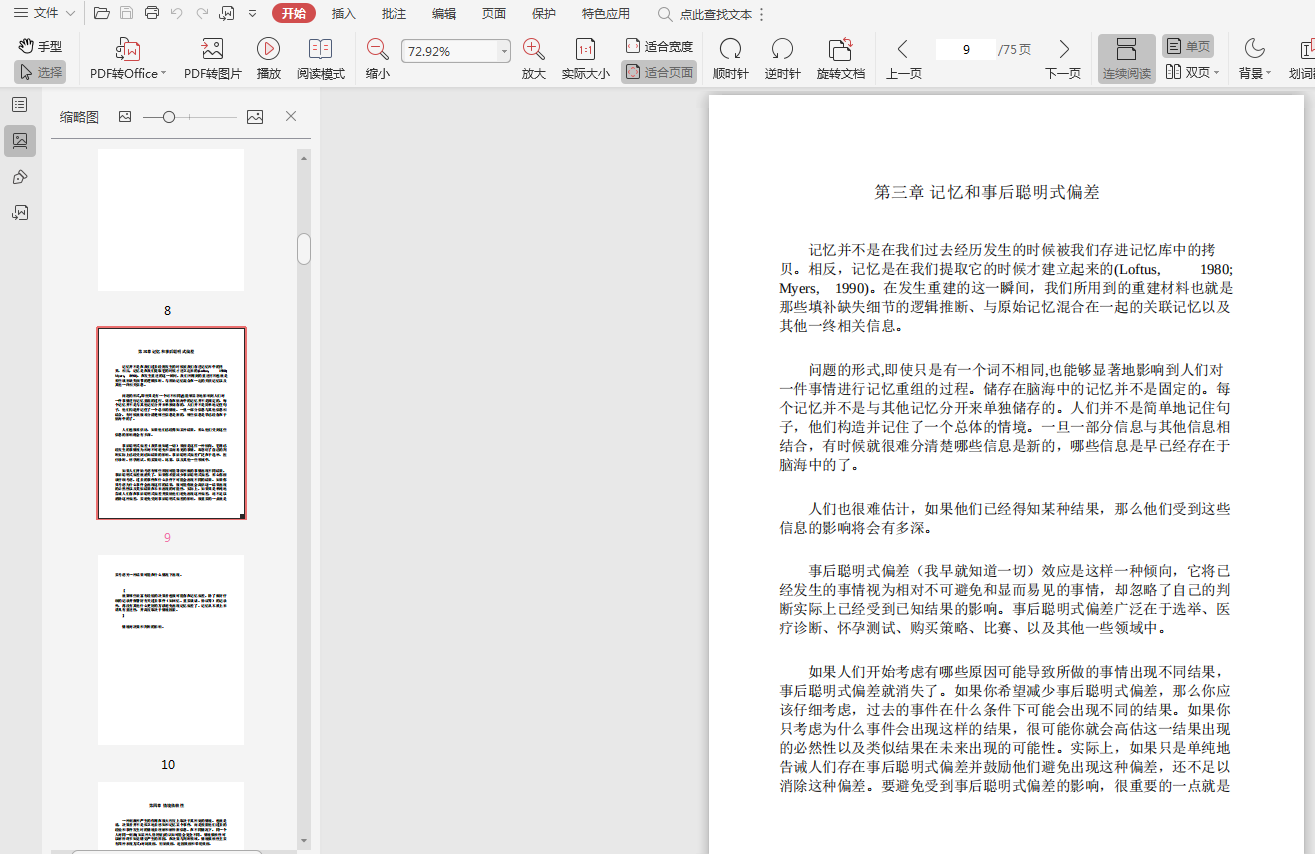Open the bookmarks panel in left sidebar
This screenshot has width=1315, height=854.
point(20,105)
